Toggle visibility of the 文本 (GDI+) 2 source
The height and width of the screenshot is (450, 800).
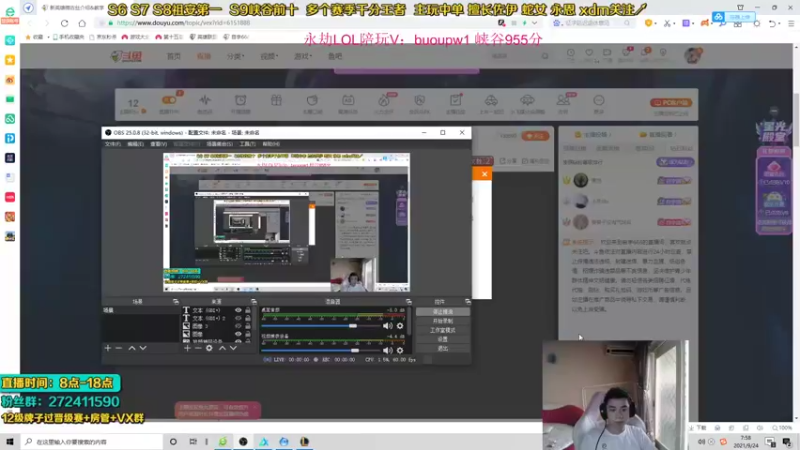[238, 318]
